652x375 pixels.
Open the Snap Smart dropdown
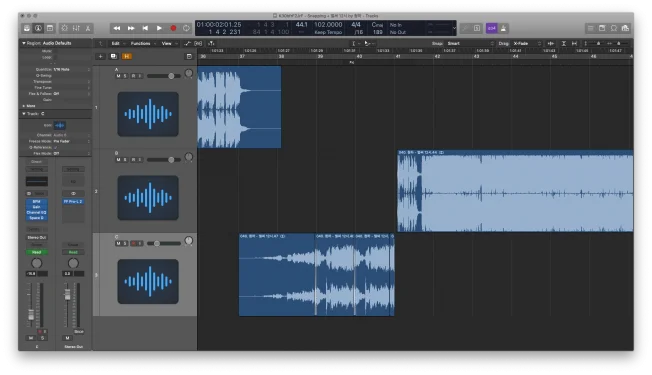pos(471,43)
